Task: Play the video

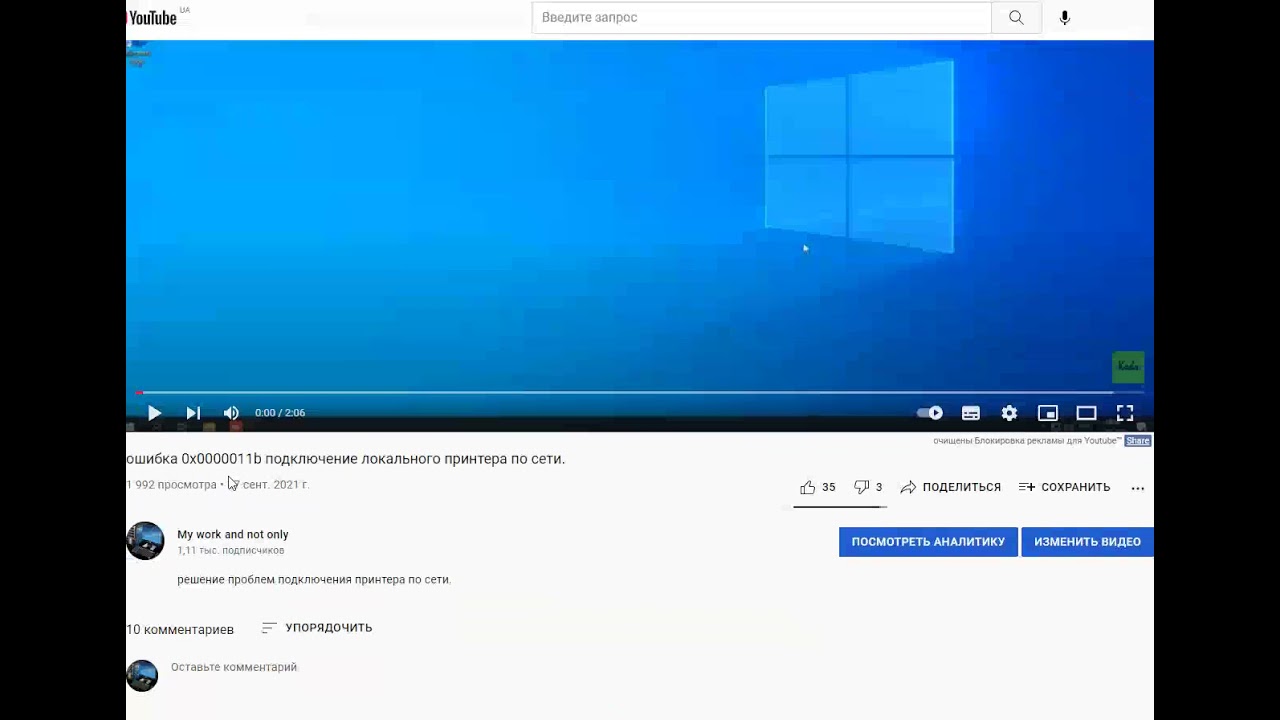Action: click(x=154, y=413)
